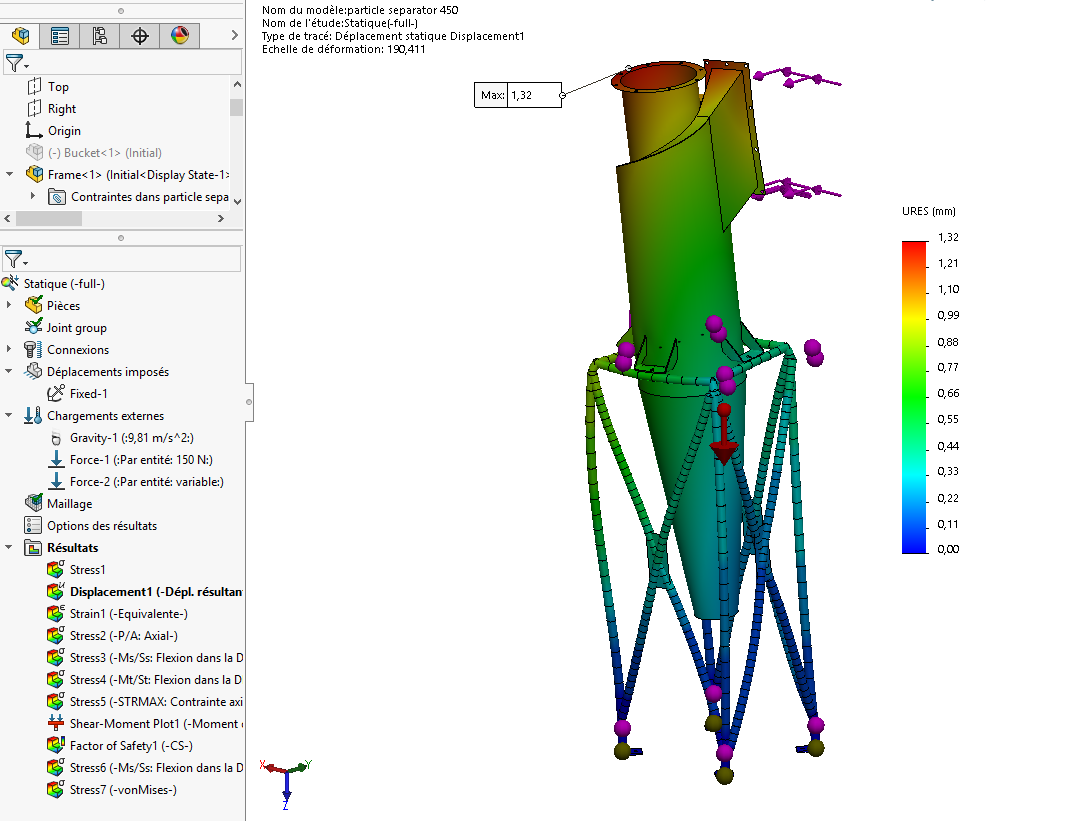Collapse the Chargements externes node
1080x821 pixels.
tap(9, 415)
